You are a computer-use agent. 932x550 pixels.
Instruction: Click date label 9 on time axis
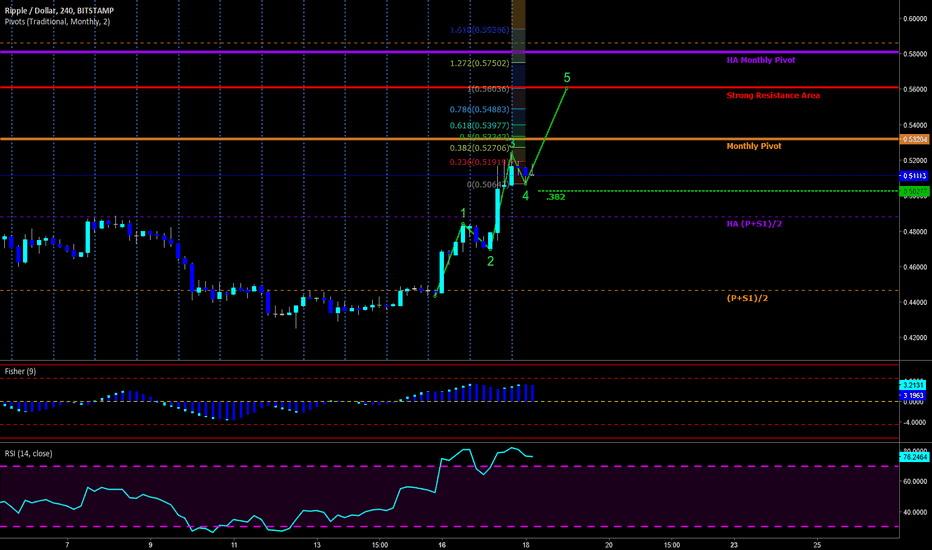[x=150, y=544]
